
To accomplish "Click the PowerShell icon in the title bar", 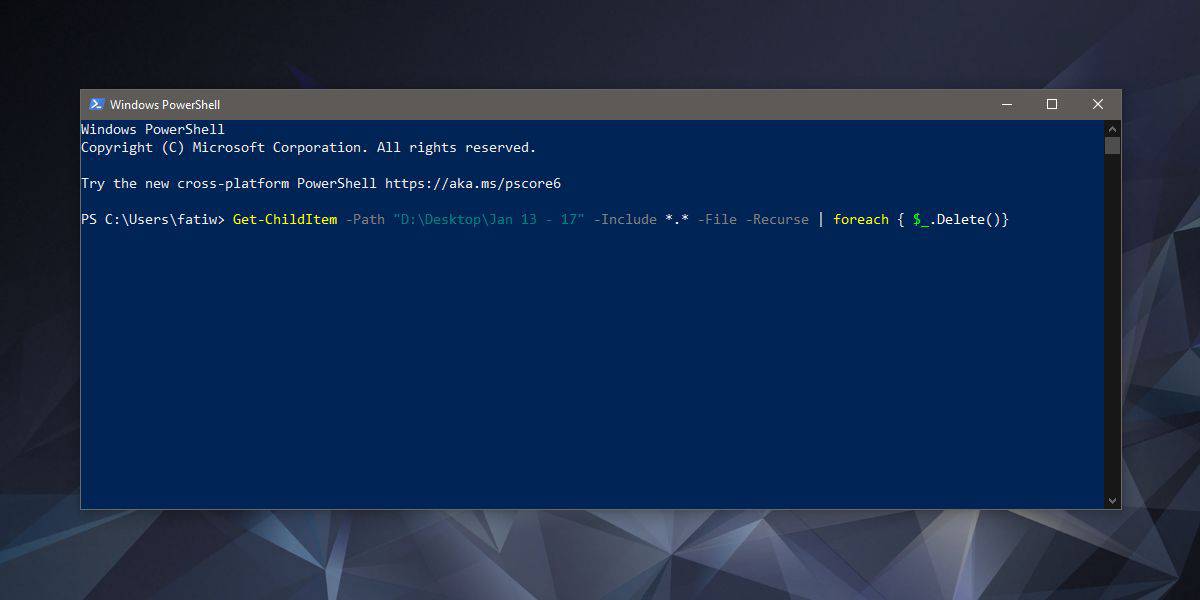I will (96, 104).
